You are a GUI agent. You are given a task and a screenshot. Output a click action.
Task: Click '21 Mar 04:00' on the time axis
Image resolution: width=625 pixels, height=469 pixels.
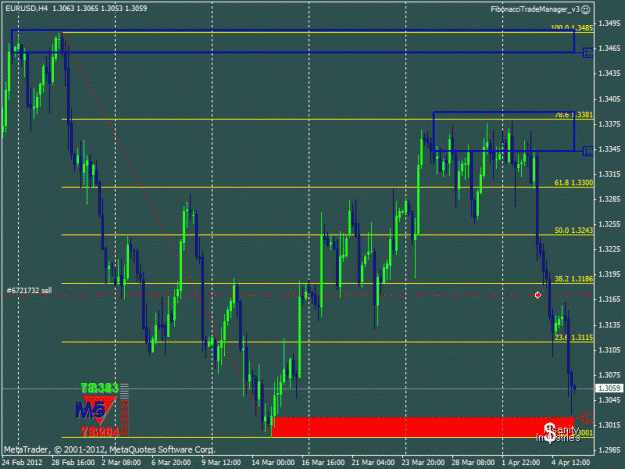(373, 463)
